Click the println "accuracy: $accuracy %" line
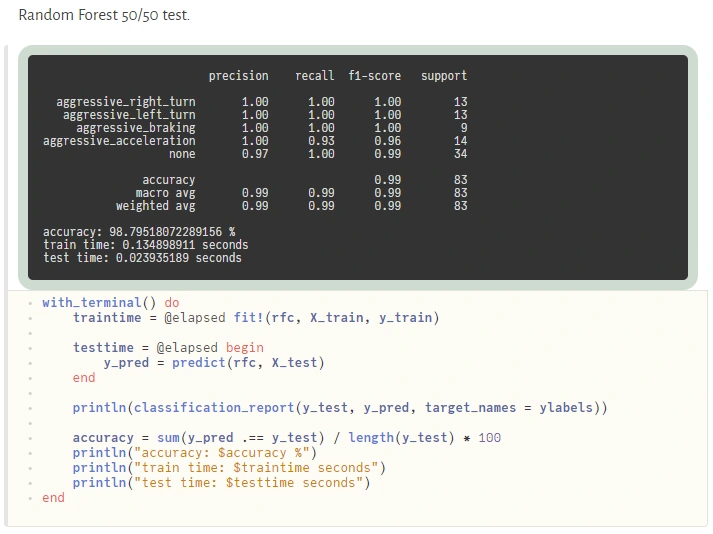Viewport: 713px width, 534px height. [x=195, y=453]
